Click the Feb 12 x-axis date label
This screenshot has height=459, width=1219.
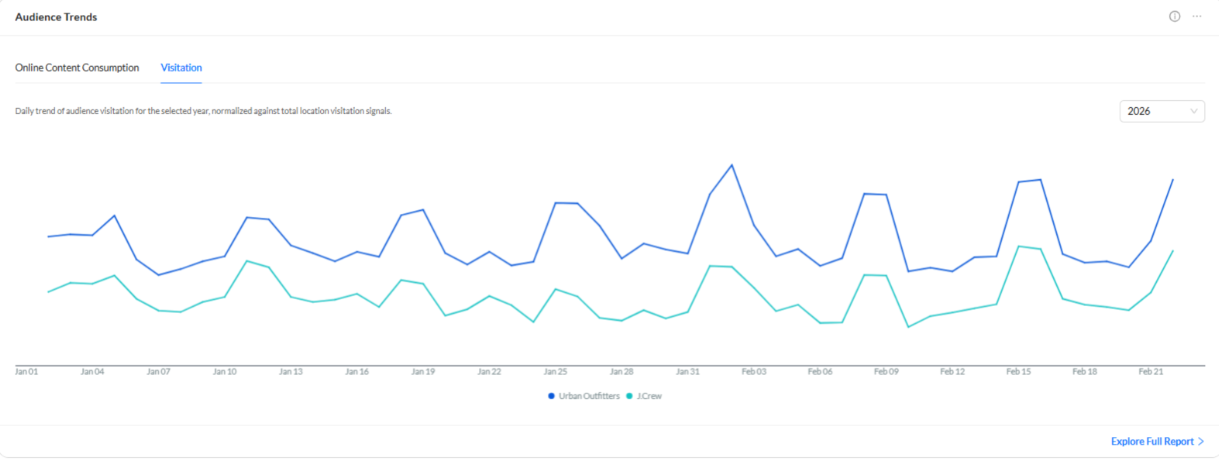click(x=952, y=372)
